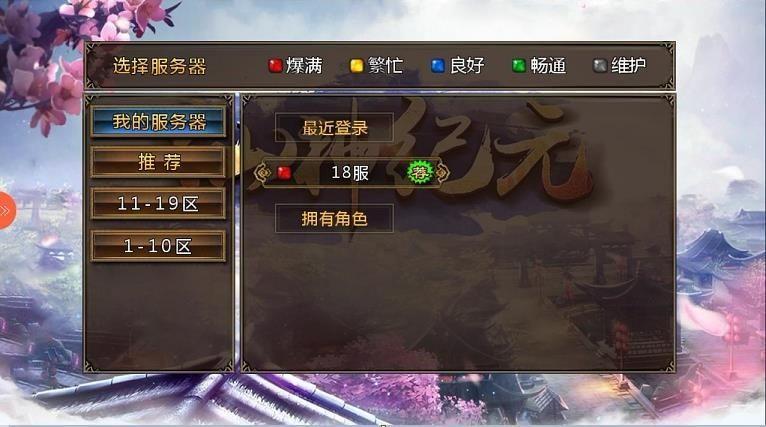
Task: Click the green 畅通 status gem
Action: coord(519,65)
